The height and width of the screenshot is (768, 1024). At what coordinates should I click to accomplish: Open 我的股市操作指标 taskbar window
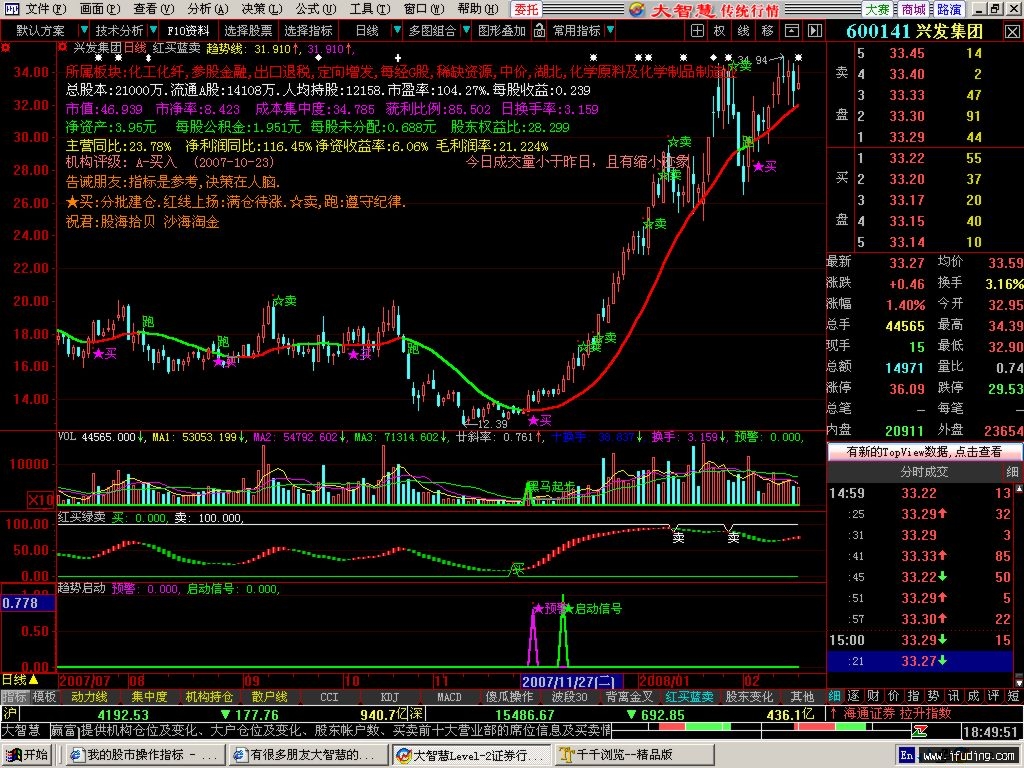click(x=144, y=755)
